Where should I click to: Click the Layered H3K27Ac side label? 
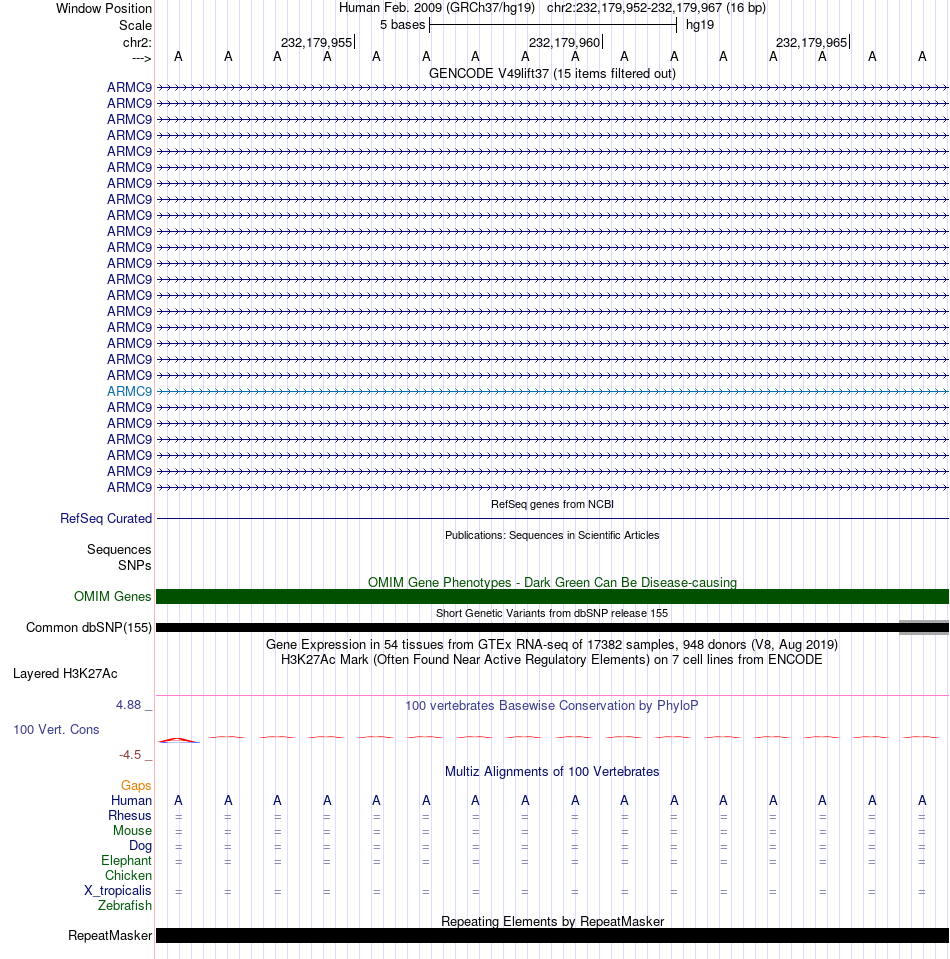(65, 674)
